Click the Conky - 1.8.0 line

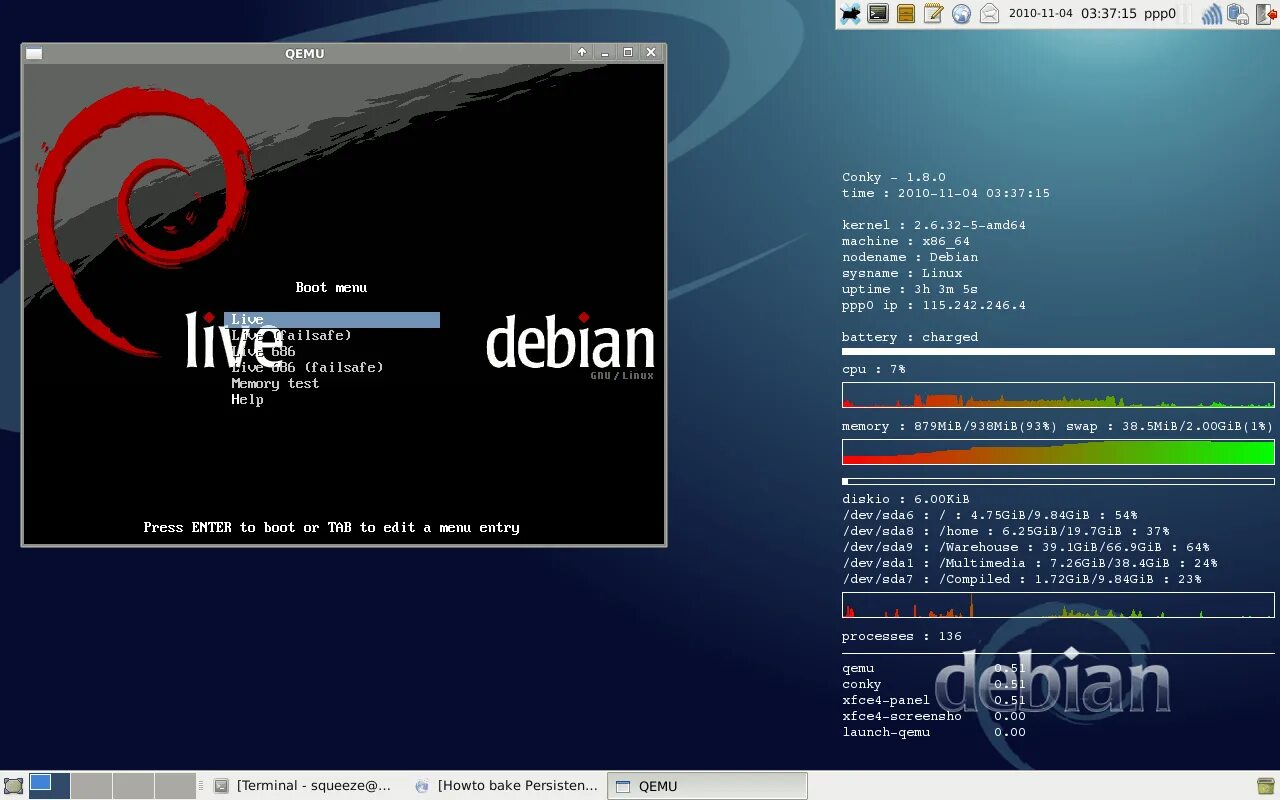tap(893, 177)
